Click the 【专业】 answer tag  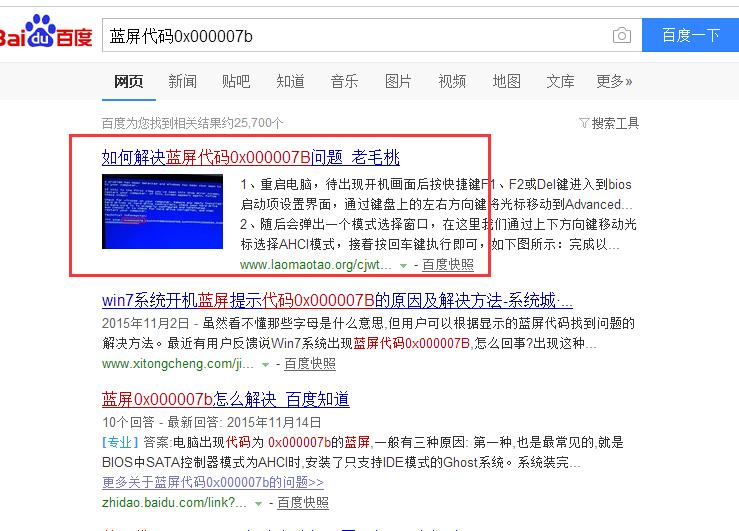pos(120,442)
